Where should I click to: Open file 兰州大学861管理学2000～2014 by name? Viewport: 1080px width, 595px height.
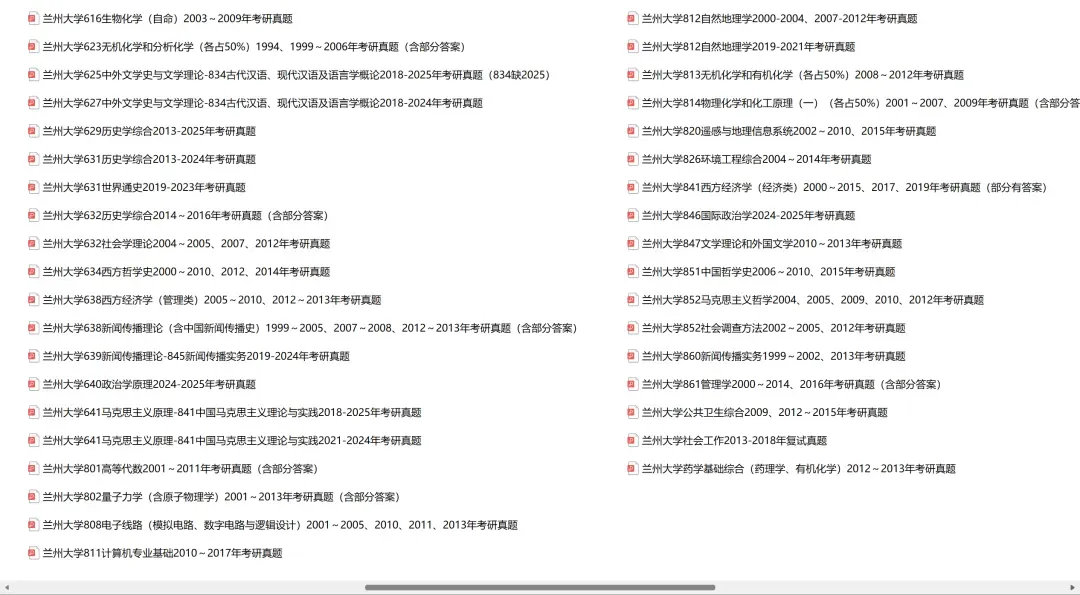point(794,384)
